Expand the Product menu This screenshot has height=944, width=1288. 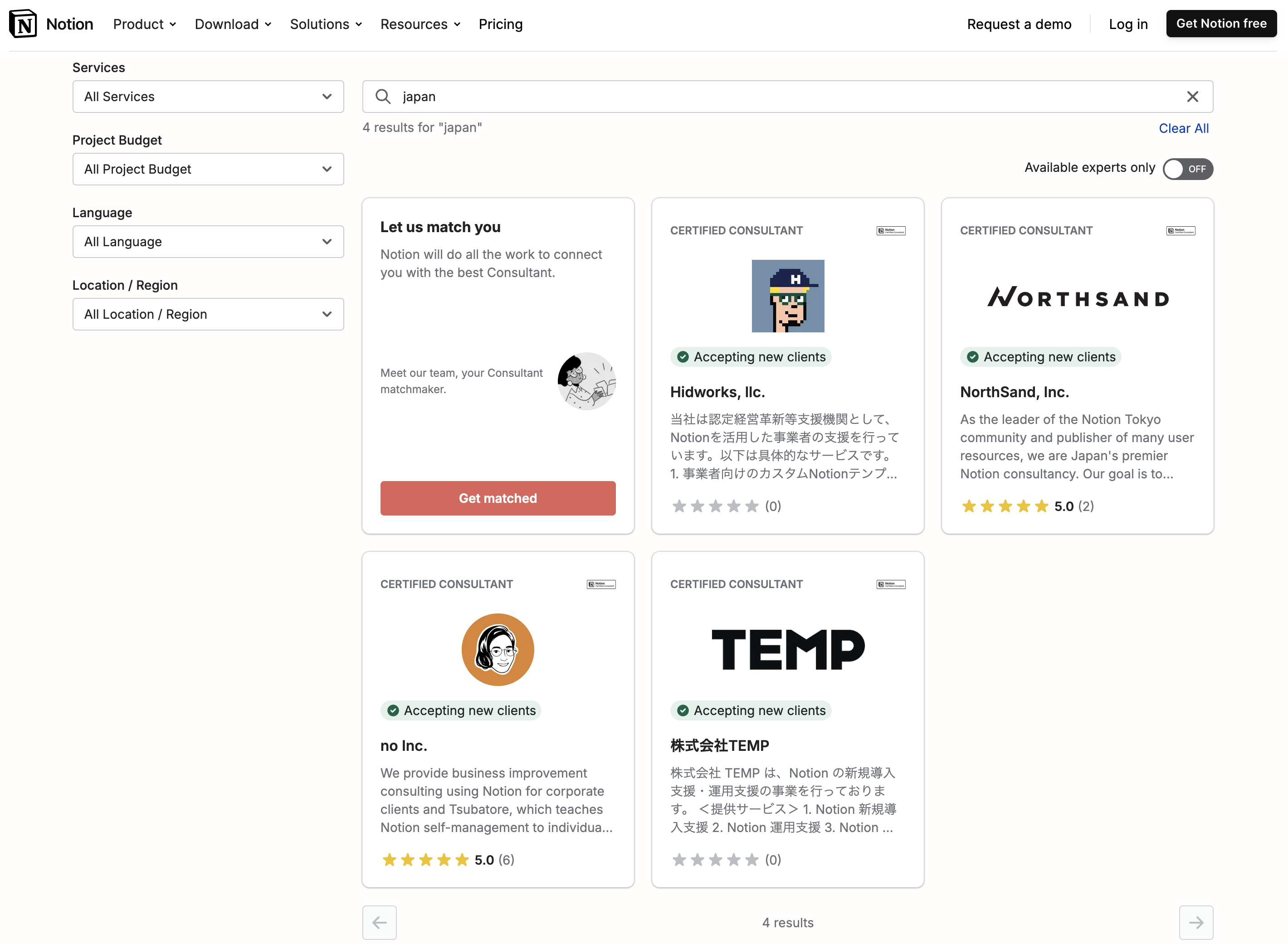point(145,24)
